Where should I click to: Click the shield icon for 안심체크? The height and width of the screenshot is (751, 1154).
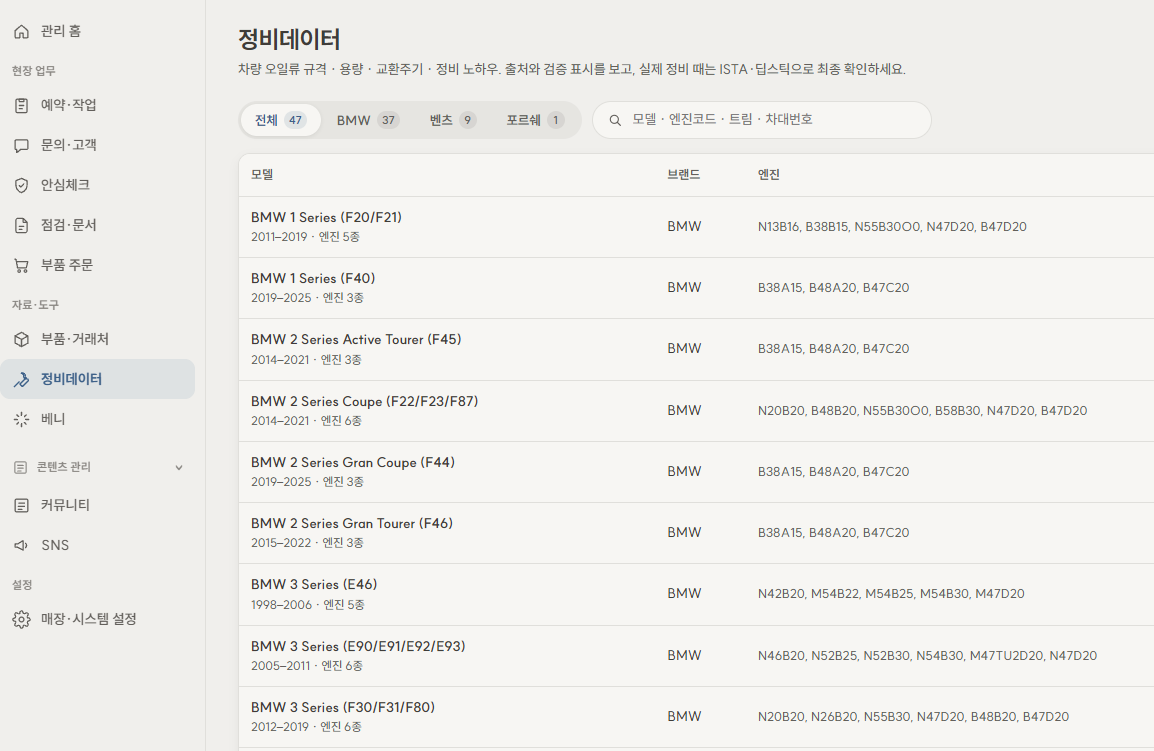pyautogui.click(x=21, y=186)
